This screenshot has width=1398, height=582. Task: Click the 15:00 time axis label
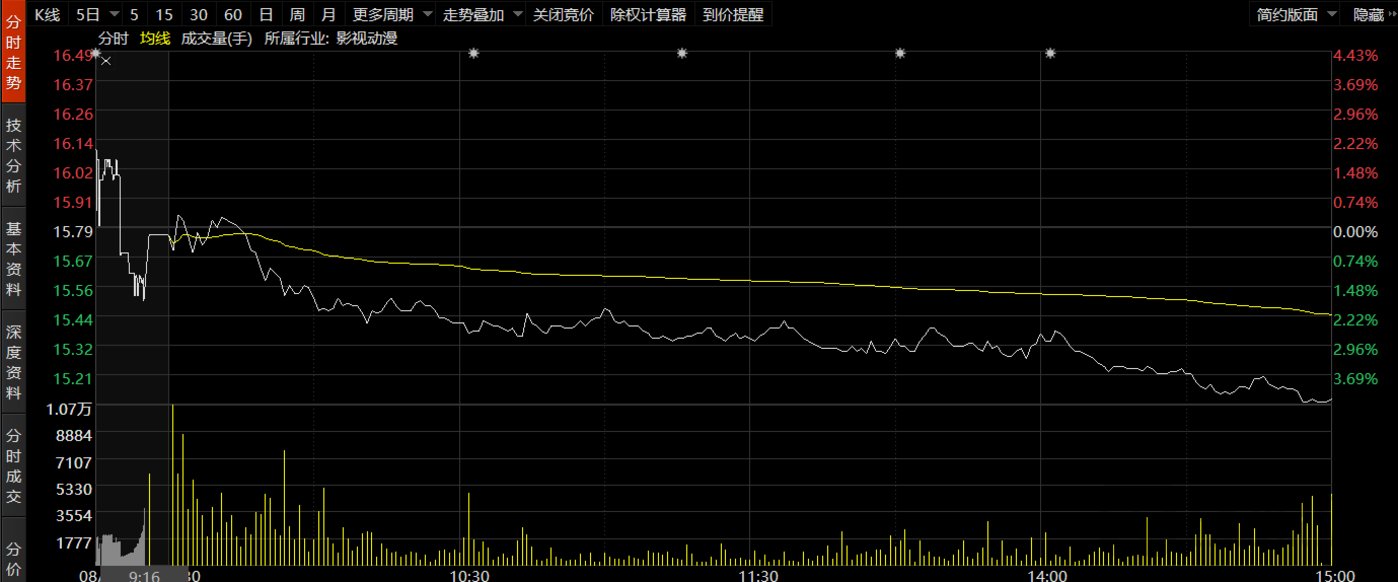pos(1336,575)
